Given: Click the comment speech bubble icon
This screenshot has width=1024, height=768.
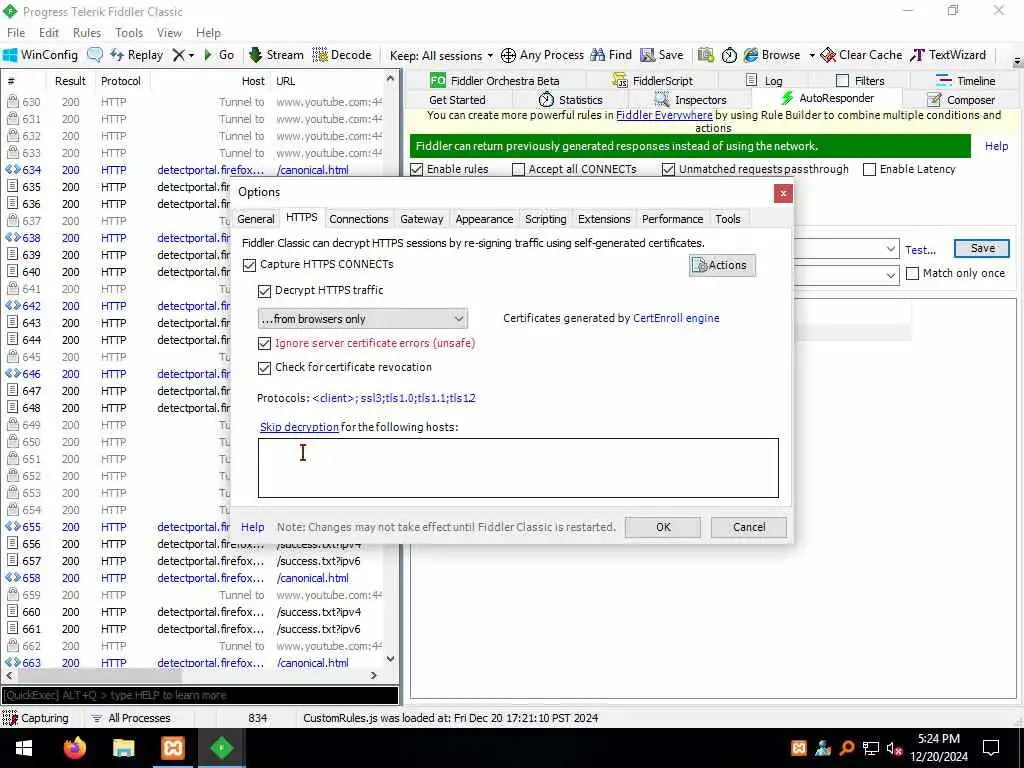Looking at the screenshot, I should point(95,55).
